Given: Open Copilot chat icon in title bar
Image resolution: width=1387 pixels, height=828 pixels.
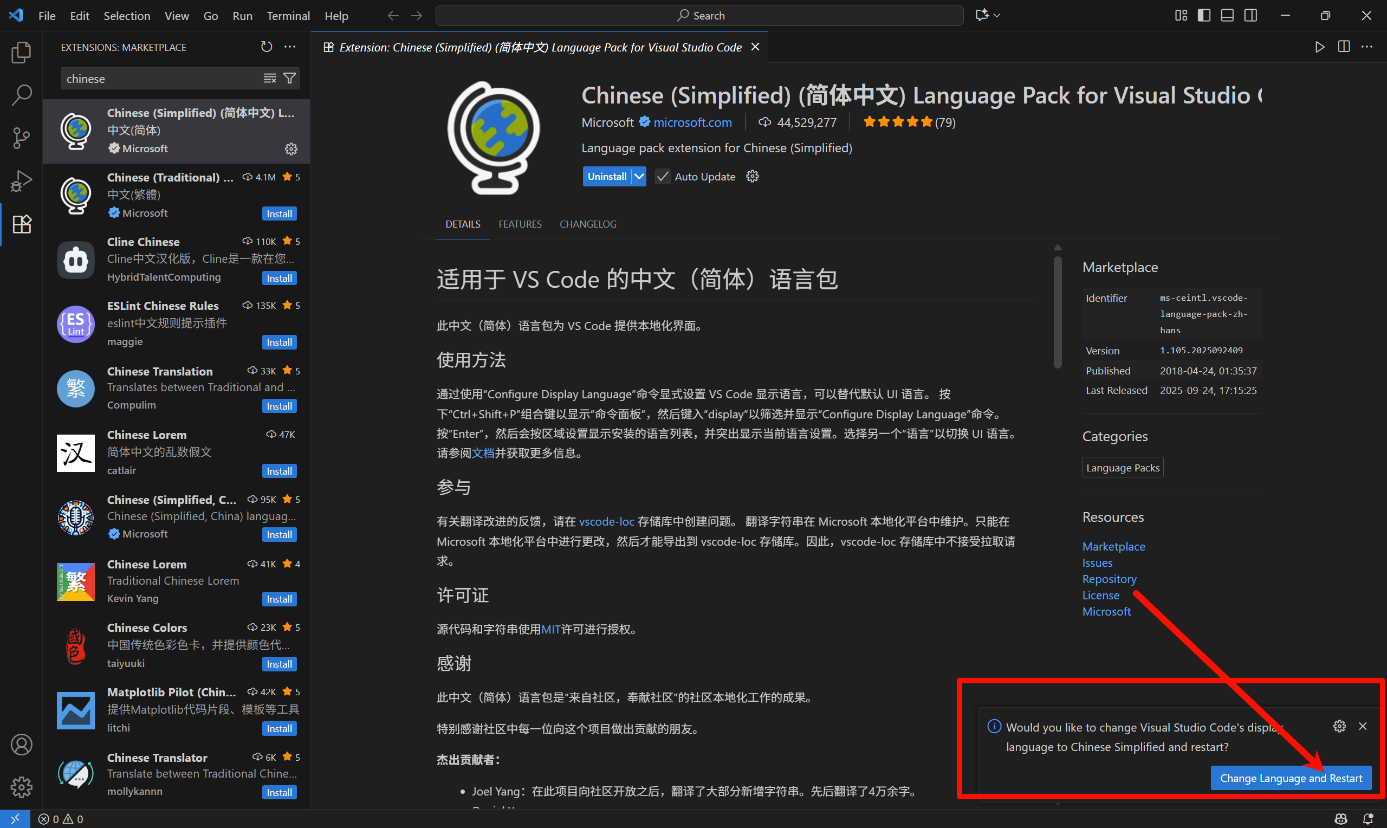Looking at the screenshot, I should 982,15.
